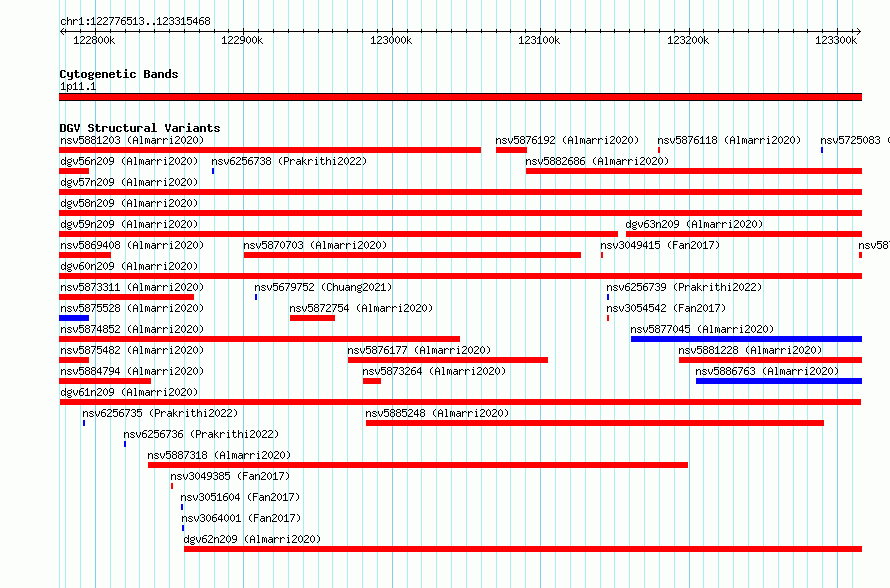Open nsv5876177 (Almarri2020) variant
Image resolution: width=890 pixels, height=588 pixels.
419,350
